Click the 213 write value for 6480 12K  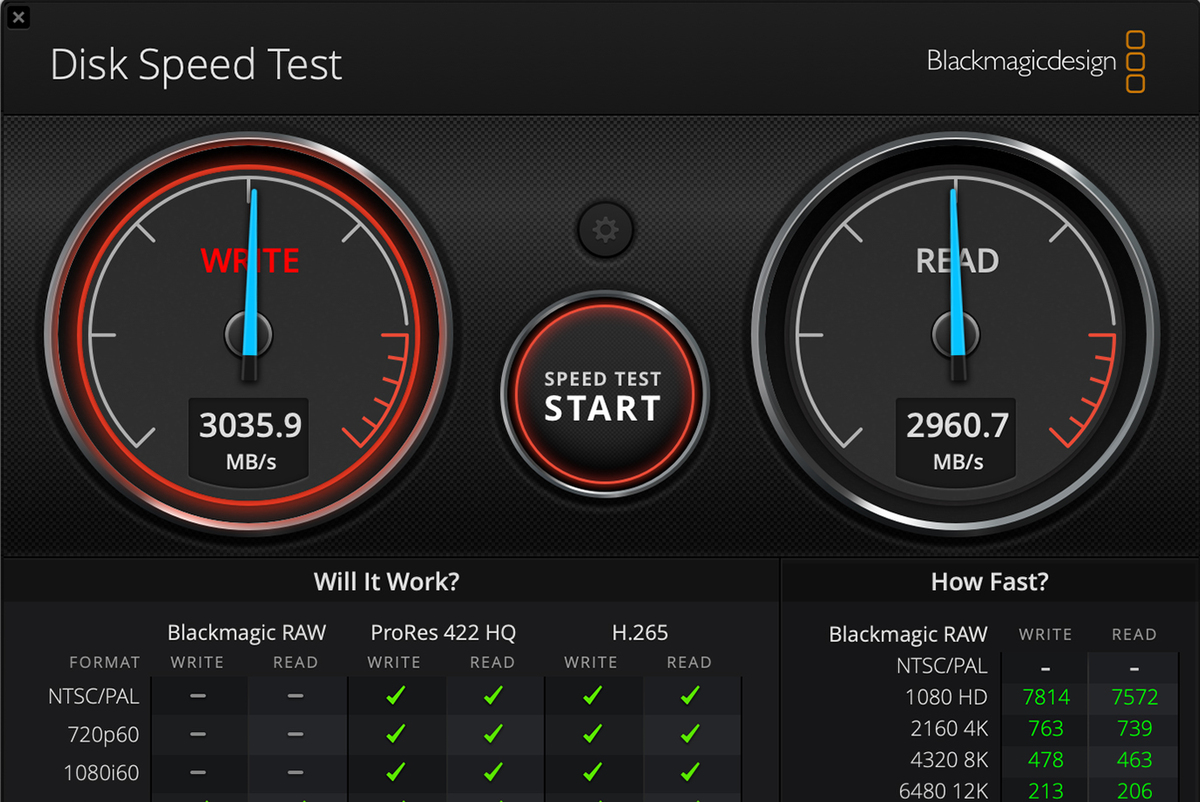point(1046,790)
